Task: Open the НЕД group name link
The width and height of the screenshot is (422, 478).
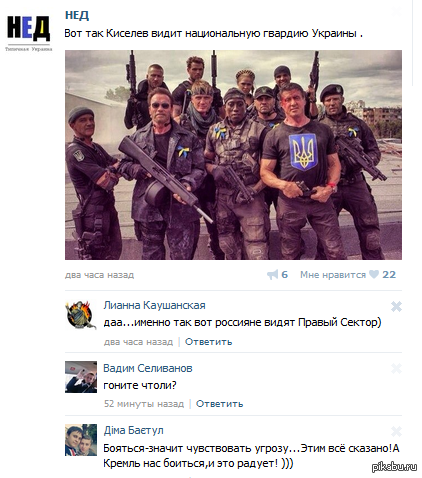Action: click(x=77, y=15)
